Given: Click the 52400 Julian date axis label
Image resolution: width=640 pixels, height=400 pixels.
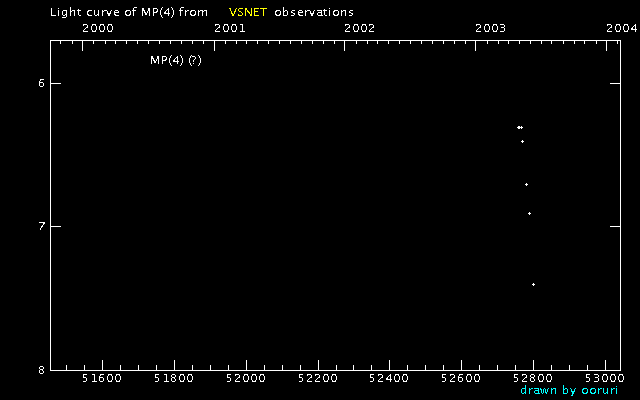Looking at the screenshot, I should [389, 378].
